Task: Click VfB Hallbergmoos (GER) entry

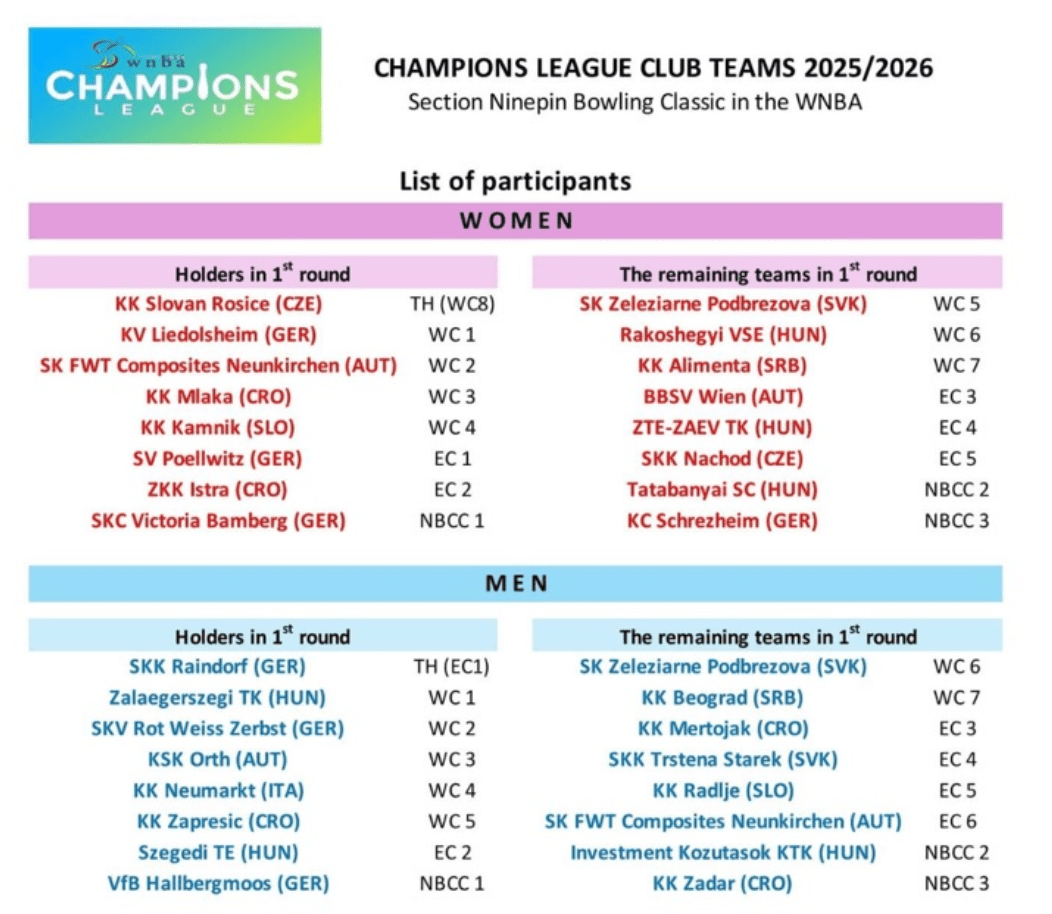Action: click(x=218, y=883)
